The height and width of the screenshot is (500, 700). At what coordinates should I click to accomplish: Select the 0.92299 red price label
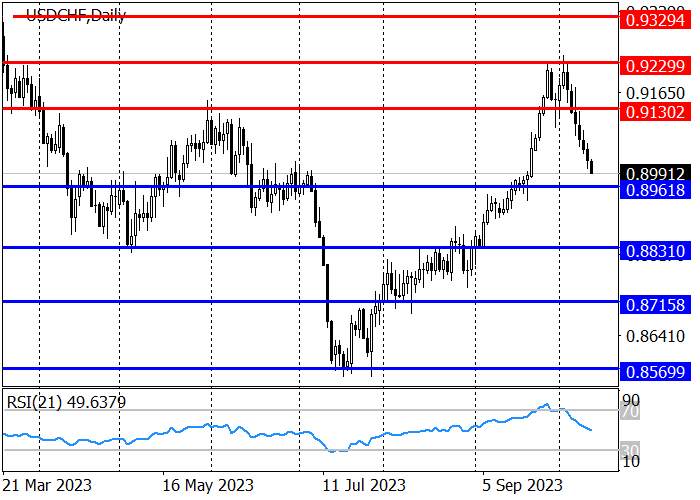tap(655, 66)
